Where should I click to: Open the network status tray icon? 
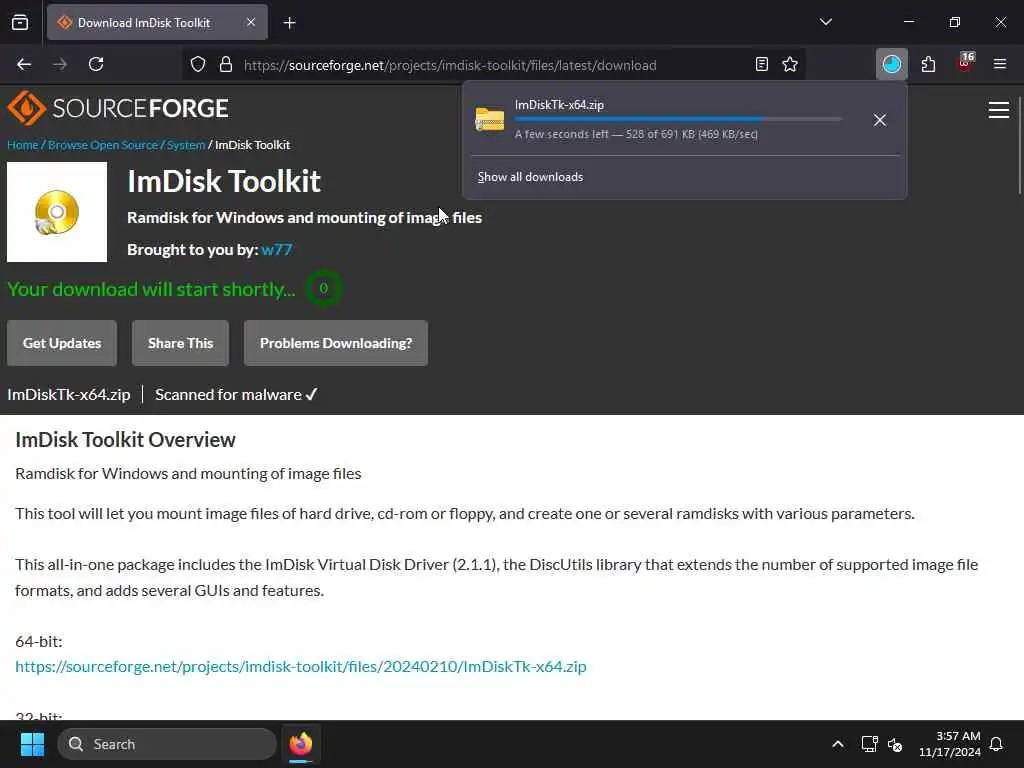point(869,744)
